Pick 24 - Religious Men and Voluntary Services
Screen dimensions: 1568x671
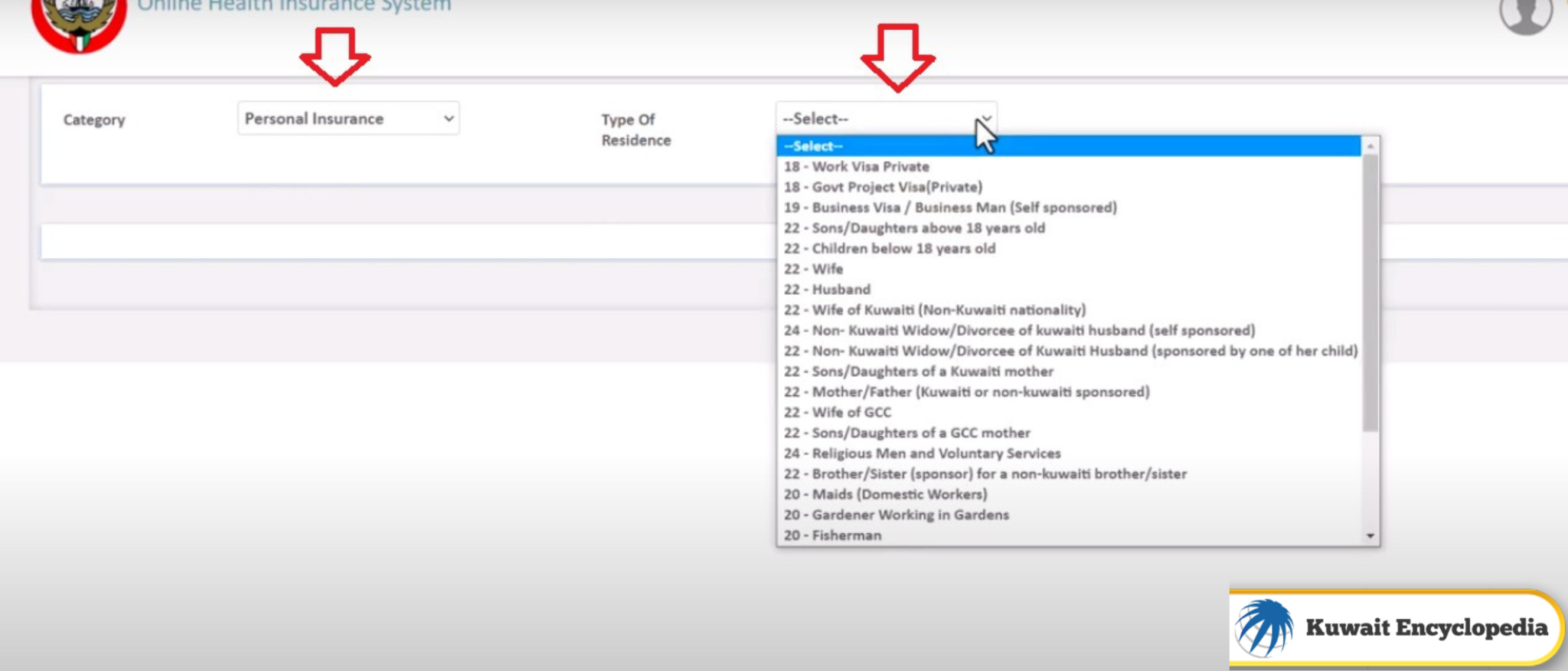922,453
